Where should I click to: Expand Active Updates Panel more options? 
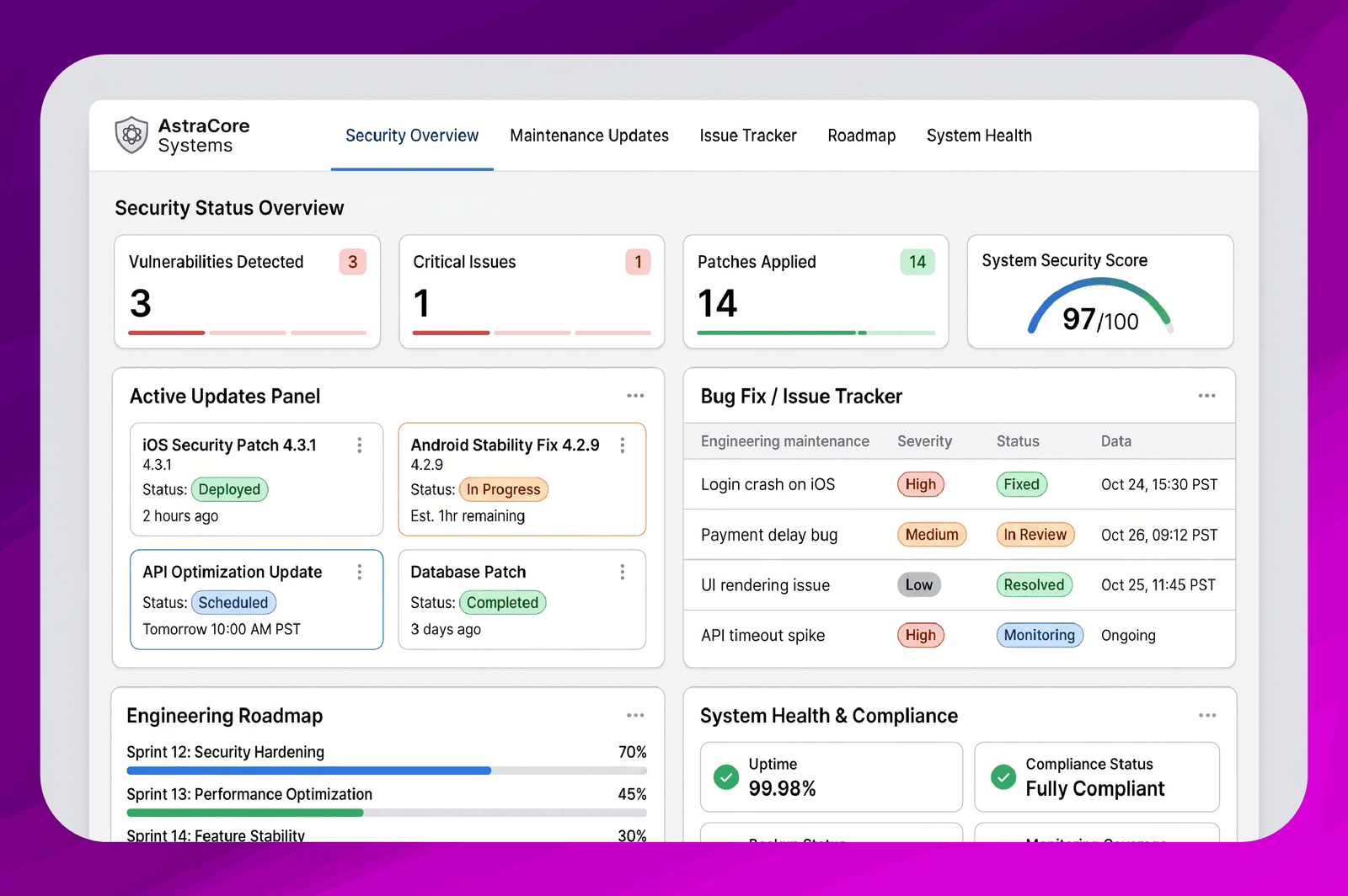[635, 396]
